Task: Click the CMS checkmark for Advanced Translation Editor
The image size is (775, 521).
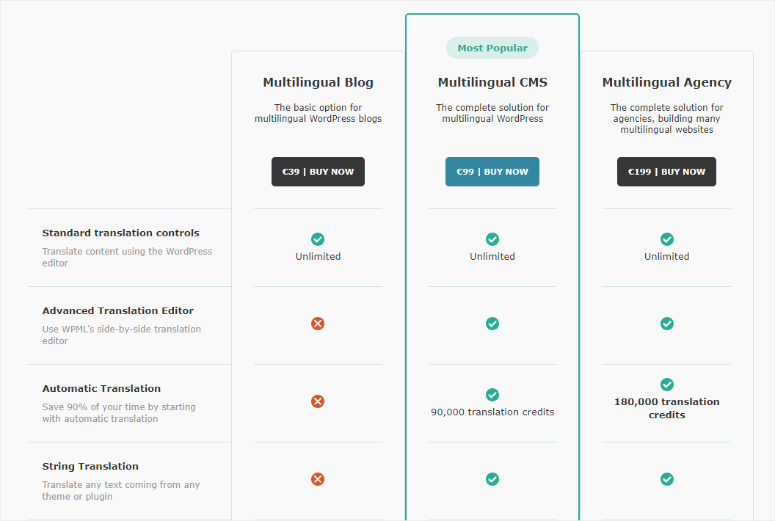Action: pyautogui.click(x=492, y=324)
